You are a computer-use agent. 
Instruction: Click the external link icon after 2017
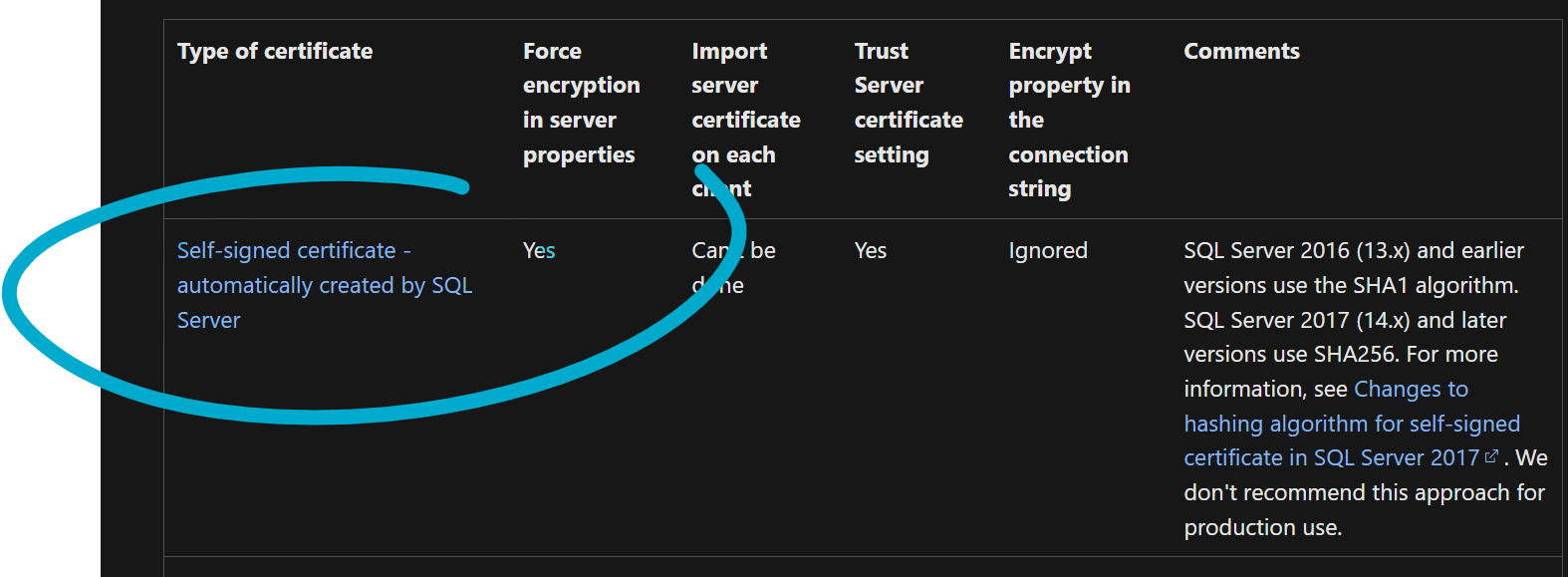click(x=1491, y=457)
